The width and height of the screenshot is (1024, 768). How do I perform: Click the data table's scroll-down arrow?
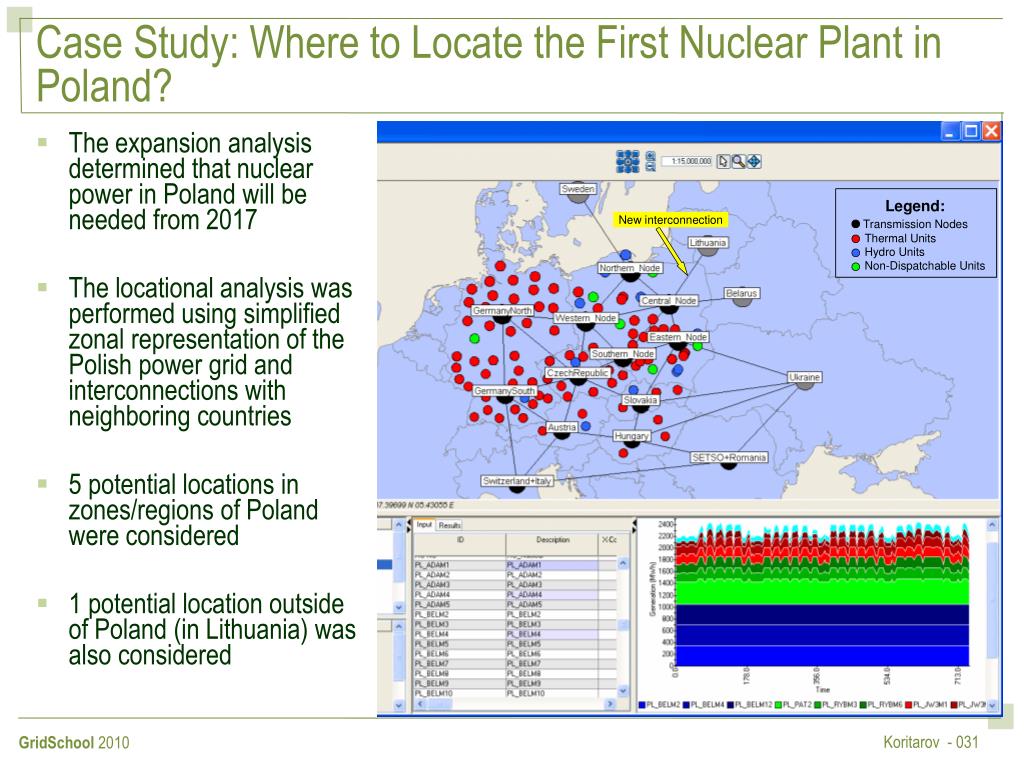[x=623, y=691]
